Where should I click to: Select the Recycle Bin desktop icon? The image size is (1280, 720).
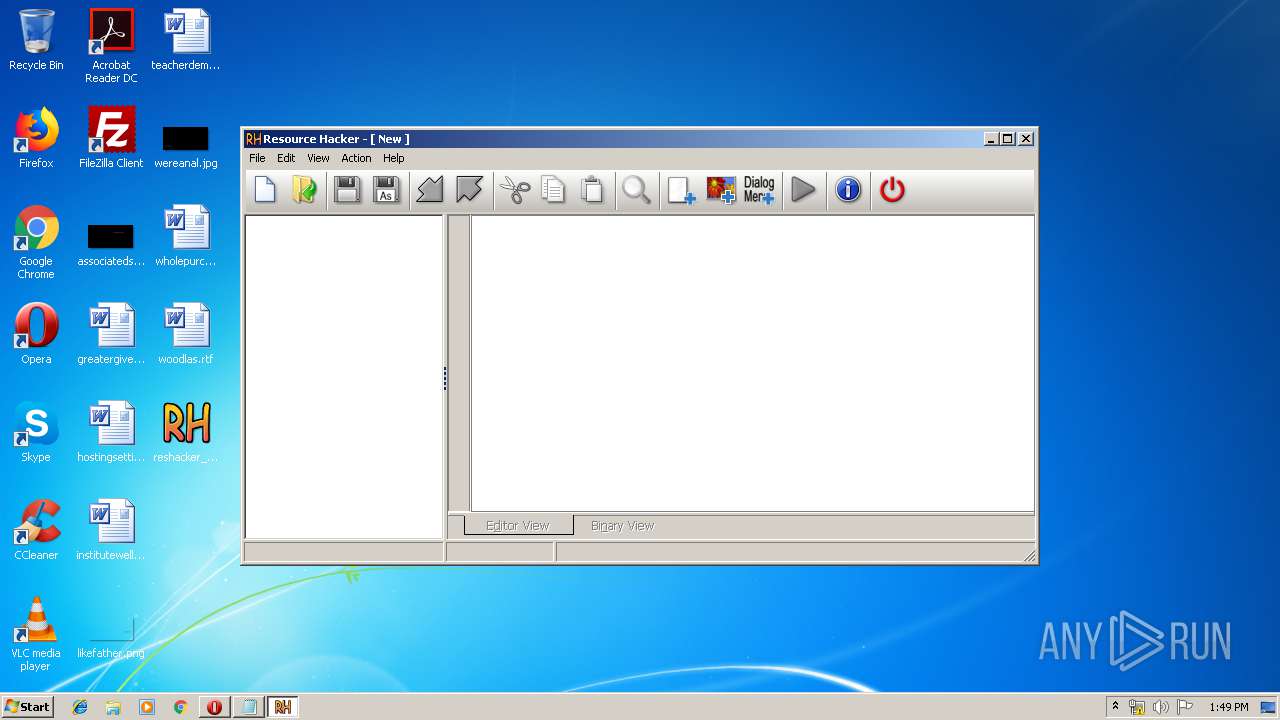tap(36, 40)
